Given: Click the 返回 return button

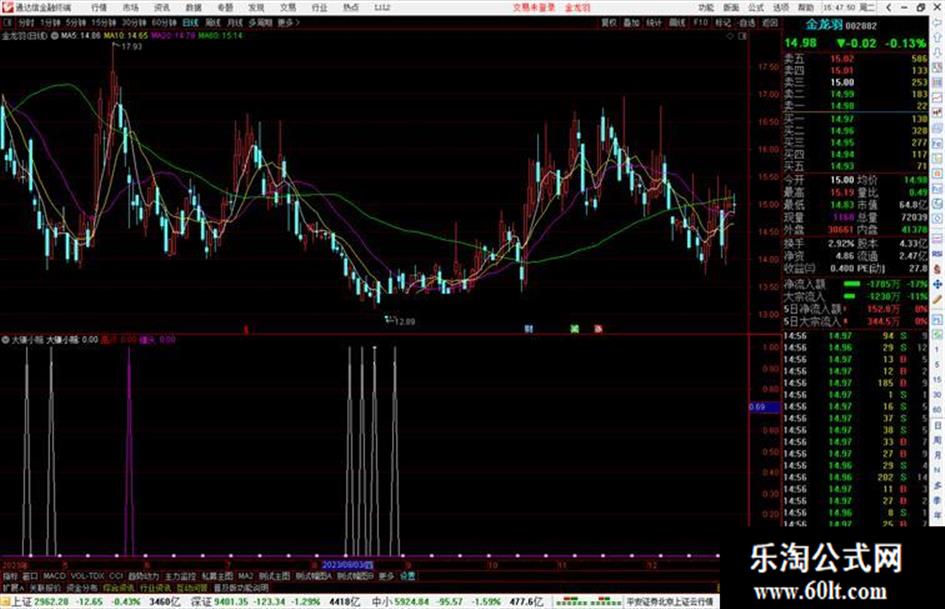Looking at the screenshot, I should [770, 22].
